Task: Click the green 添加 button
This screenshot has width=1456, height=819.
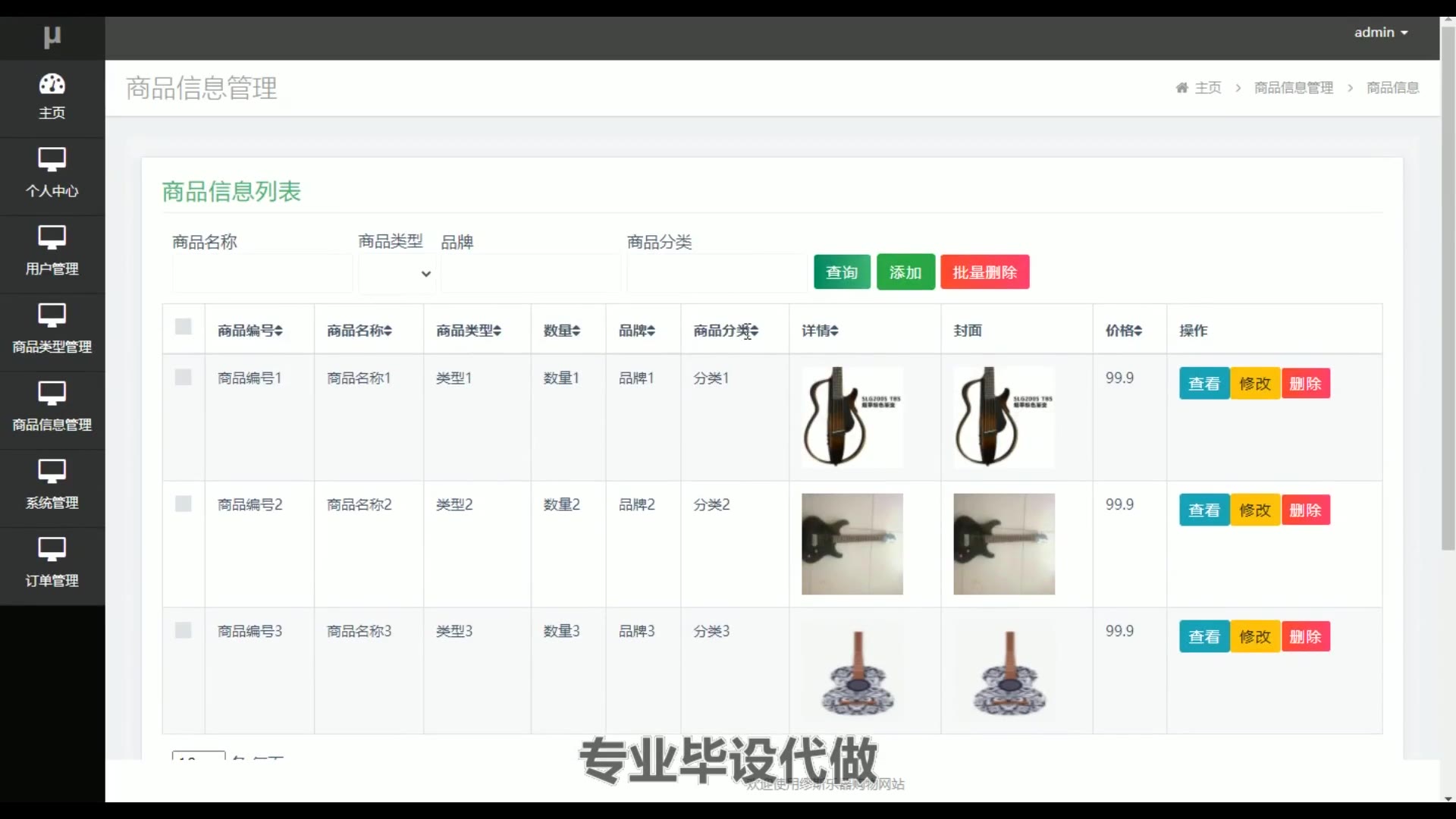Action: click(905, 272)
